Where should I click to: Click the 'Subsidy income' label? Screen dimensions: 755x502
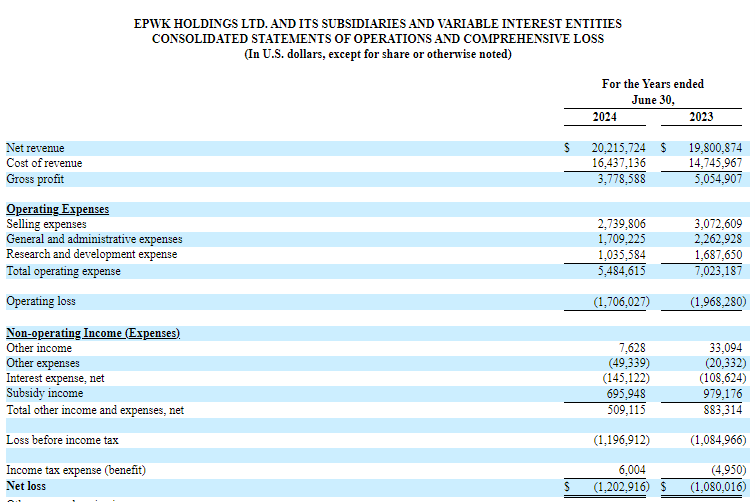point(45,393)
